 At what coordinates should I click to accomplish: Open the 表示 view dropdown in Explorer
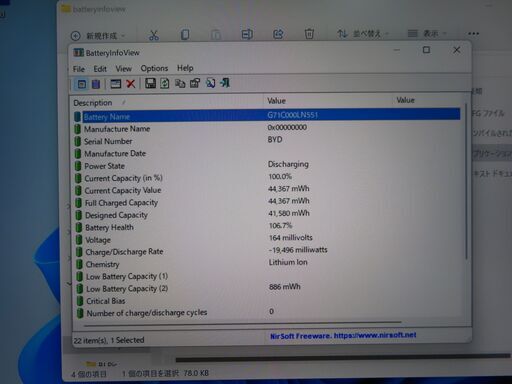click(x=427, y=33)
